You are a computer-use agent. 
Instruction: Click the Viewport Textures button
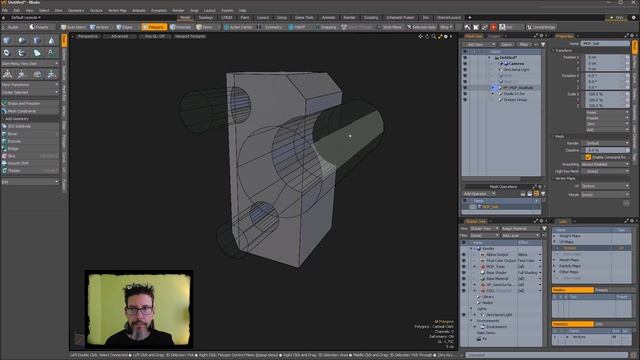(x=190, y=36)
